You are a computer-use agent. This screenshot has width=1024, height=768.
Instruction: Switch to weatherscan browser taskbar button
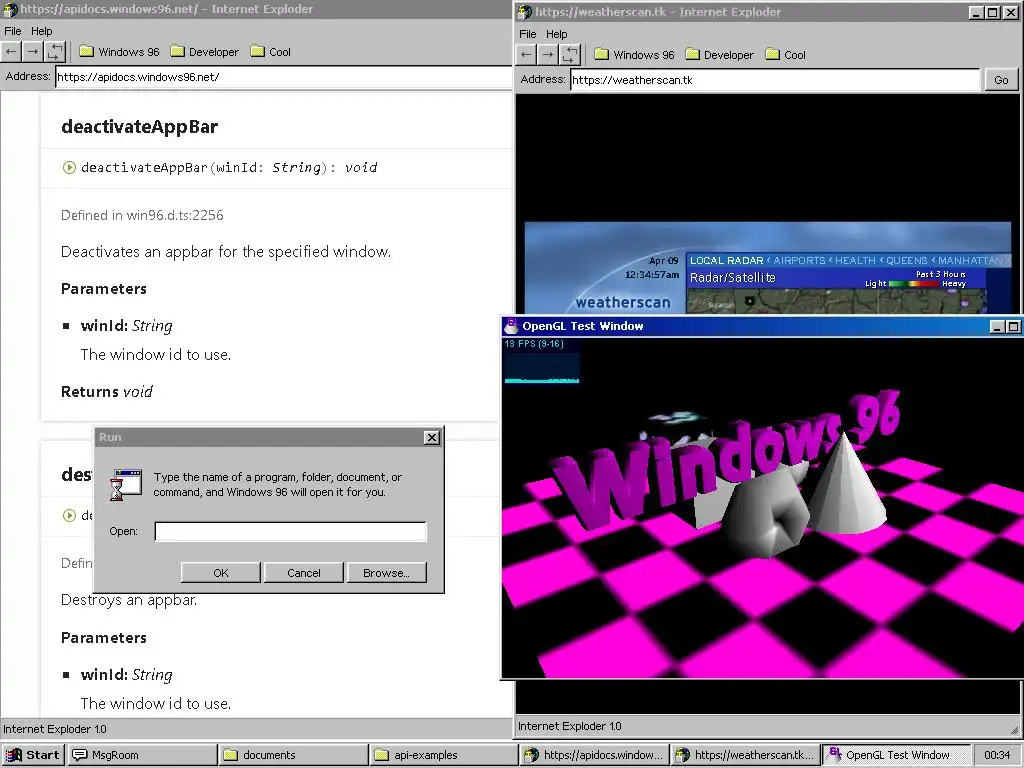click(746, 755)
